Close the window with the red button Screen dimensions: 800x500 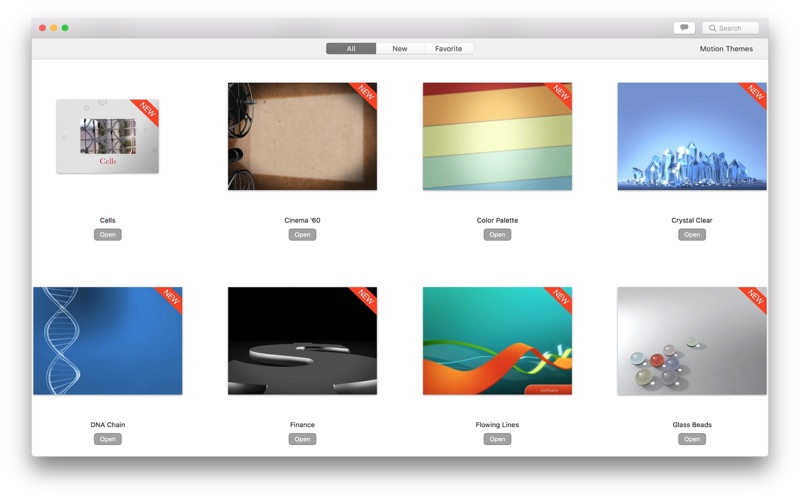click(x=43, y=28)
